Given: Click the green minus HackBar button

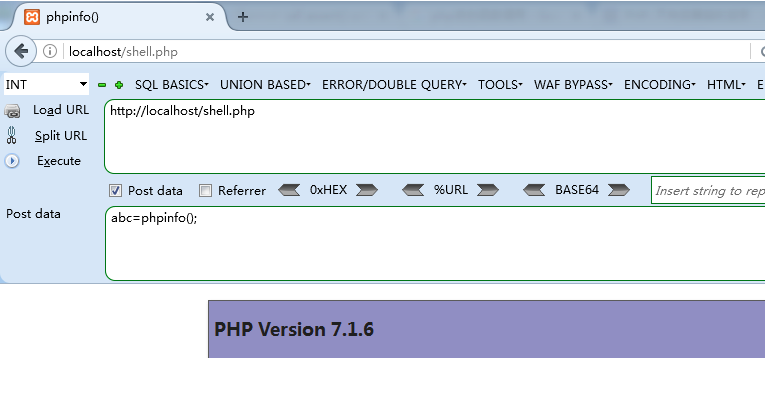Looking at the screenshot, I should [x=102, y=85].
